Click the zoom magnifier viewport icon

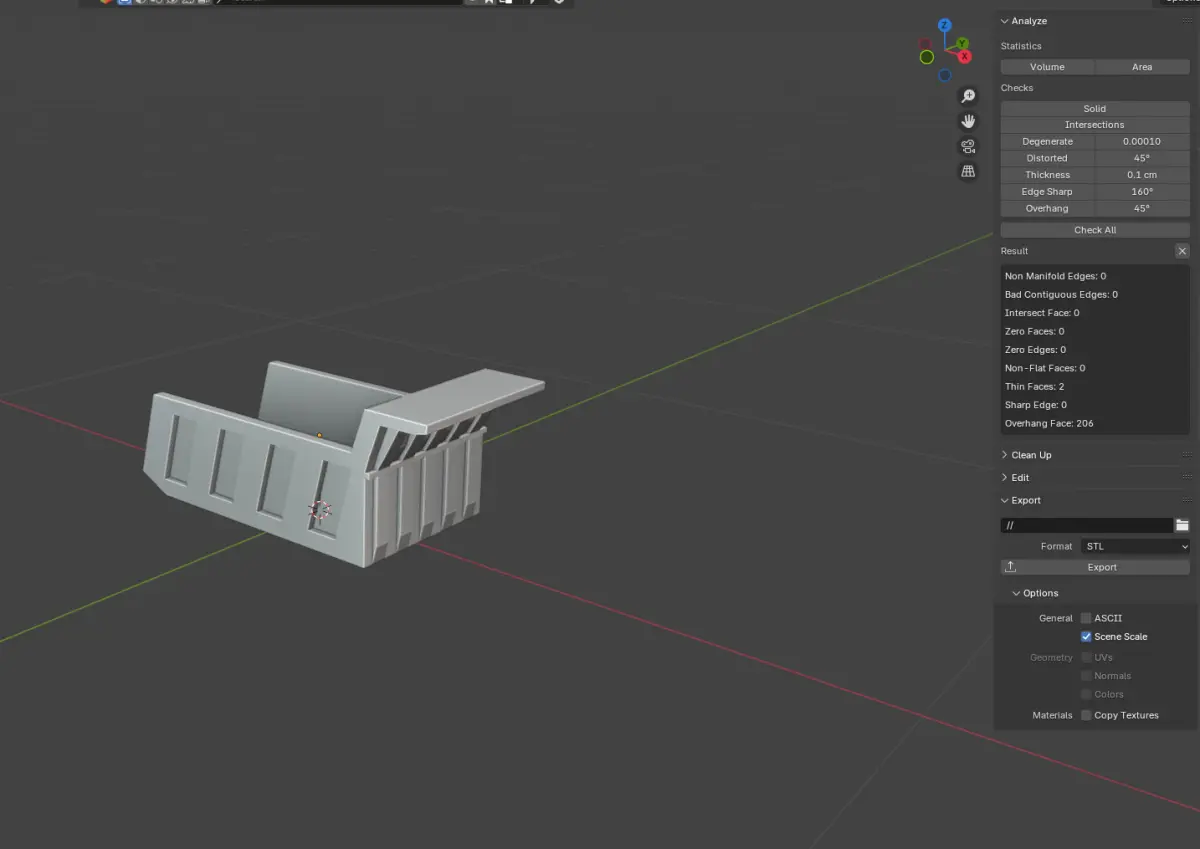coord(968,96)
